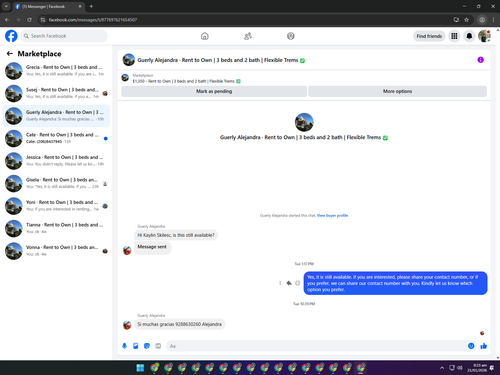Image resolution: width=500 pixels, height=375 pixels.
Task: Focus the Aa message input box
Action: 317,346
